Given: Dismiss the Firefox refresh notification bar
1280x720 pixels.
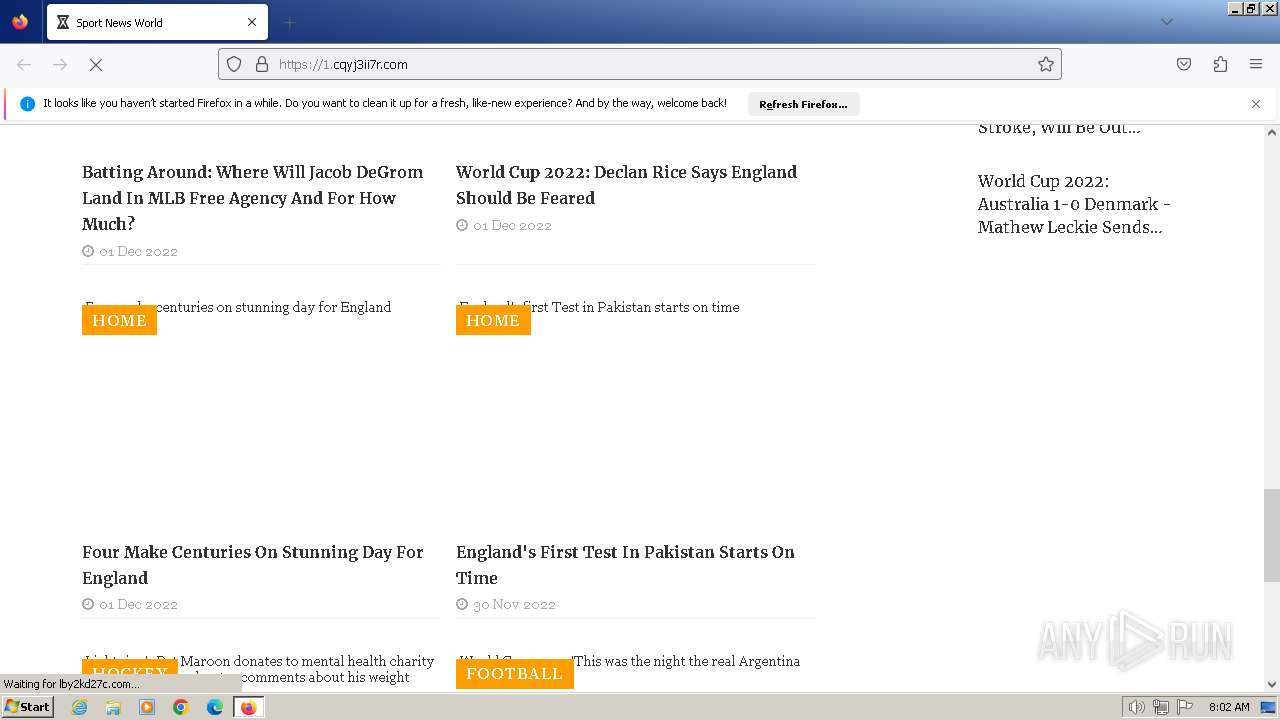Looking at the screenshot, I should coord(1256,104).
